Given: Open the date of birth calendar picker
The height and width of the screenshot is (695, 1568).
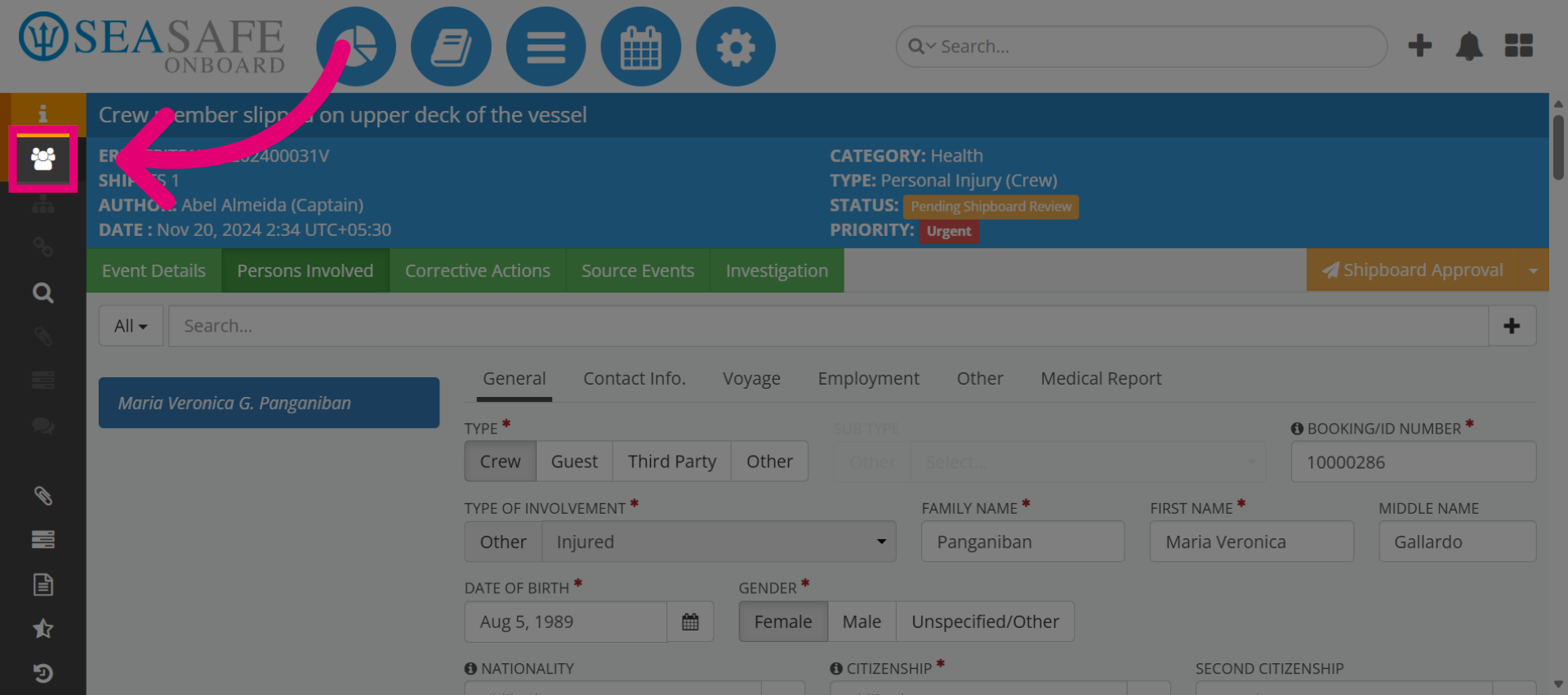Looking at the screenshot, I should (690, 621).
